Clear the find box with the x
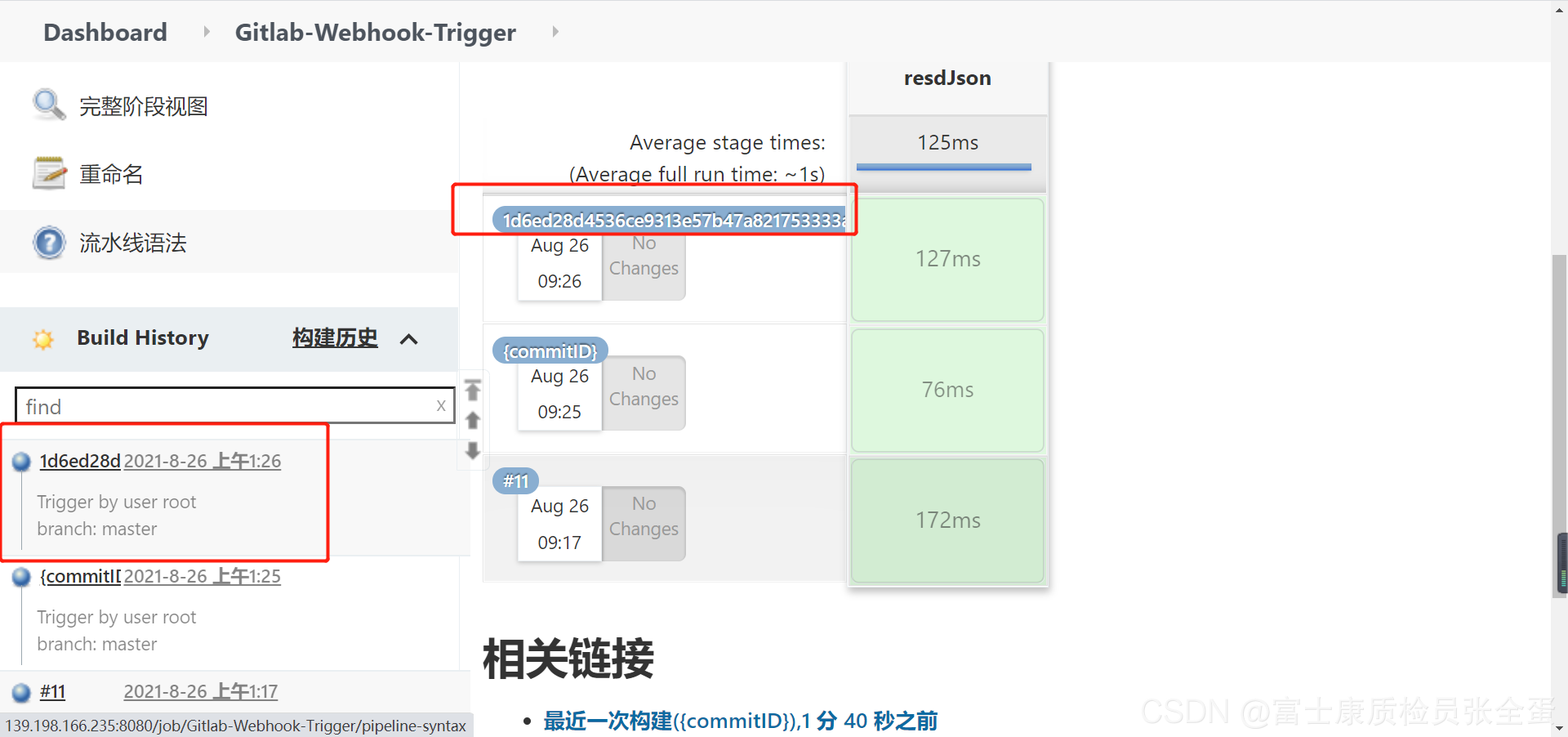1568x737 pixels. pyautogui.click(x=441, y=405)
